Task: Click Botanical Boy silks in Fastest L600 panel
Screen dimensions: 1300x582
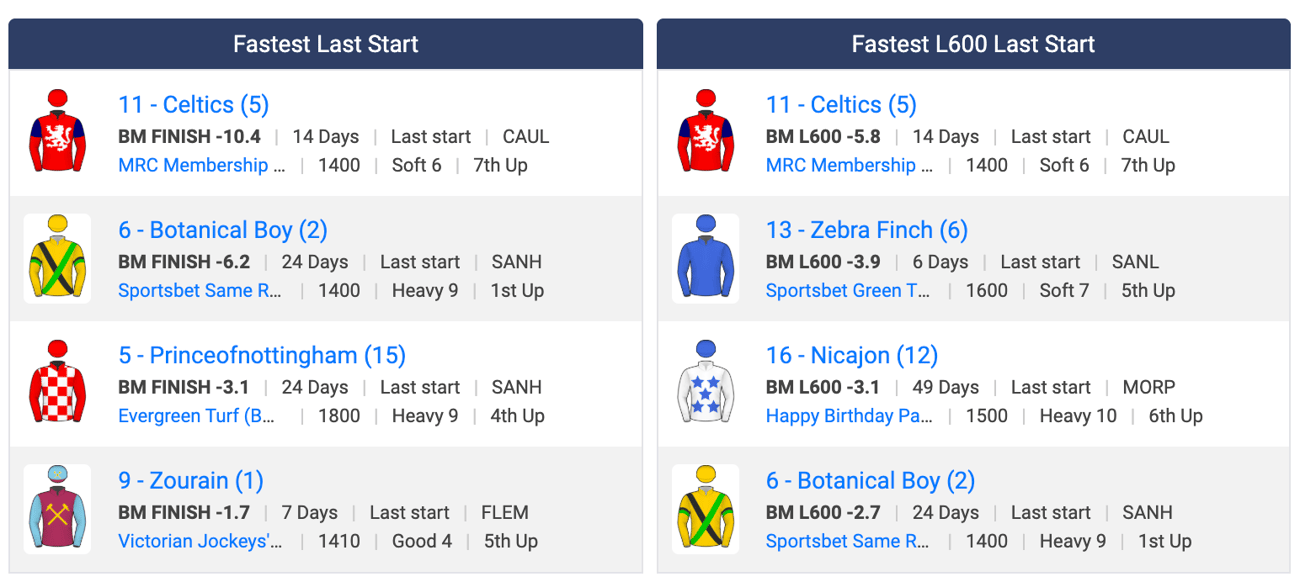Action: point(705,508)
